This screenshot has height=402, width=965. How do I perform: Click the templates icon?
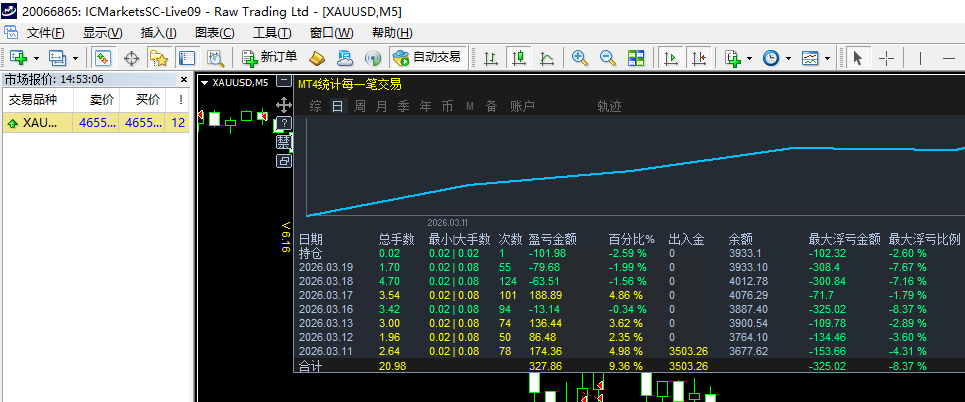(x=809, y=58)
